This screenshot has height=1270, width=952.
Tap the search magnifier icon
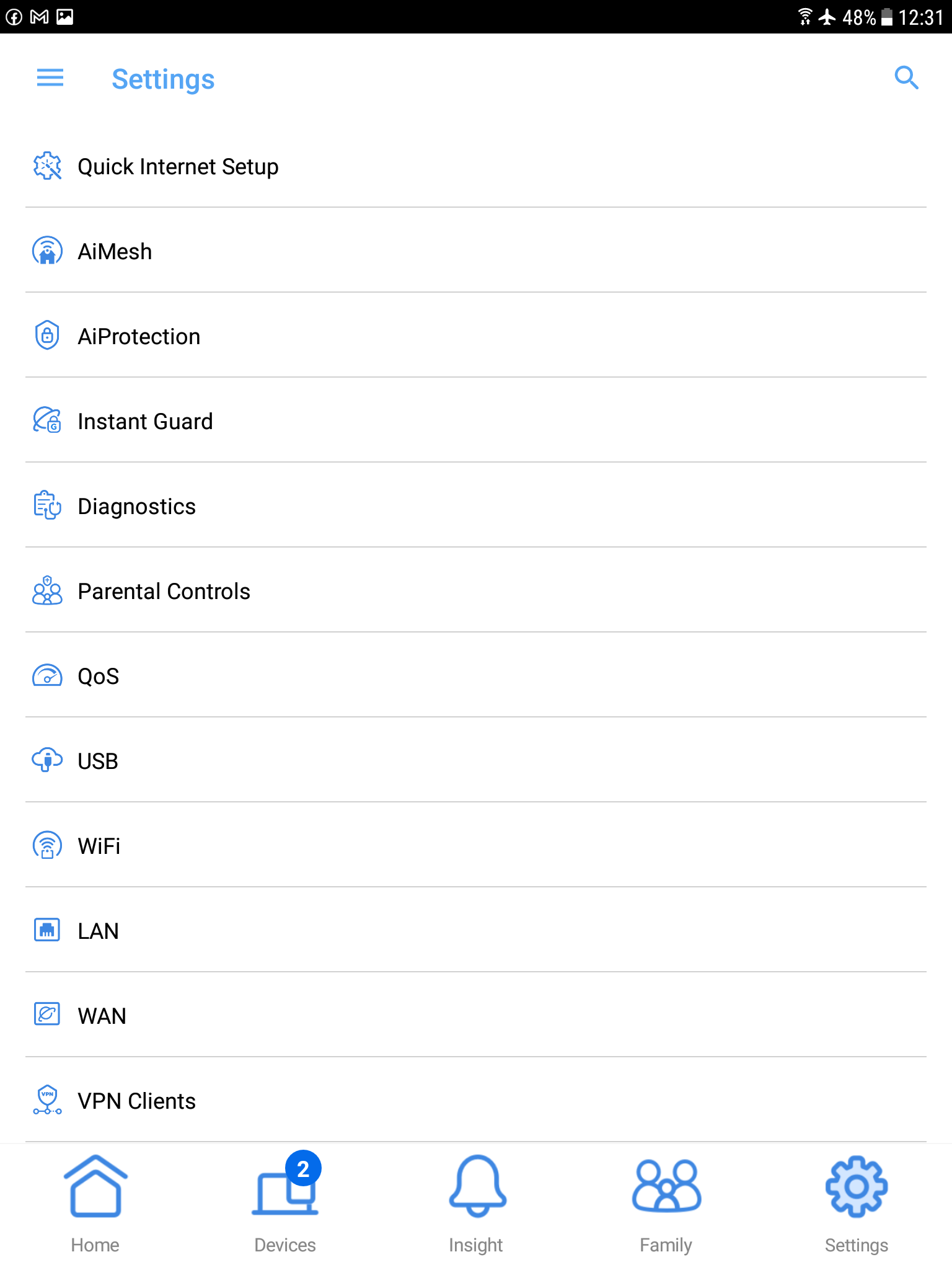pos(906,78)
